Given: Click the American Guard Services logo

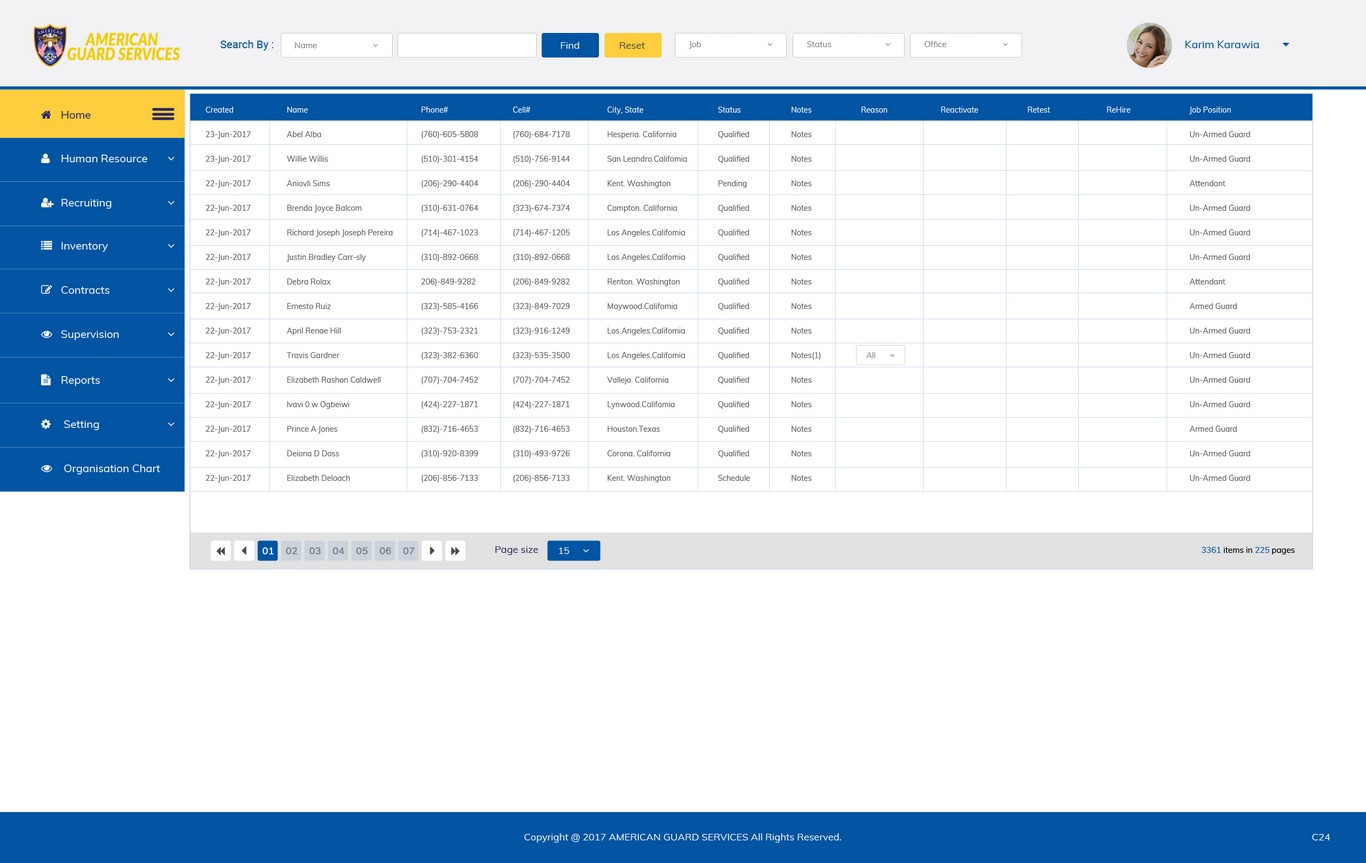Looking at the screenshot, I should [x=107, y=46].
